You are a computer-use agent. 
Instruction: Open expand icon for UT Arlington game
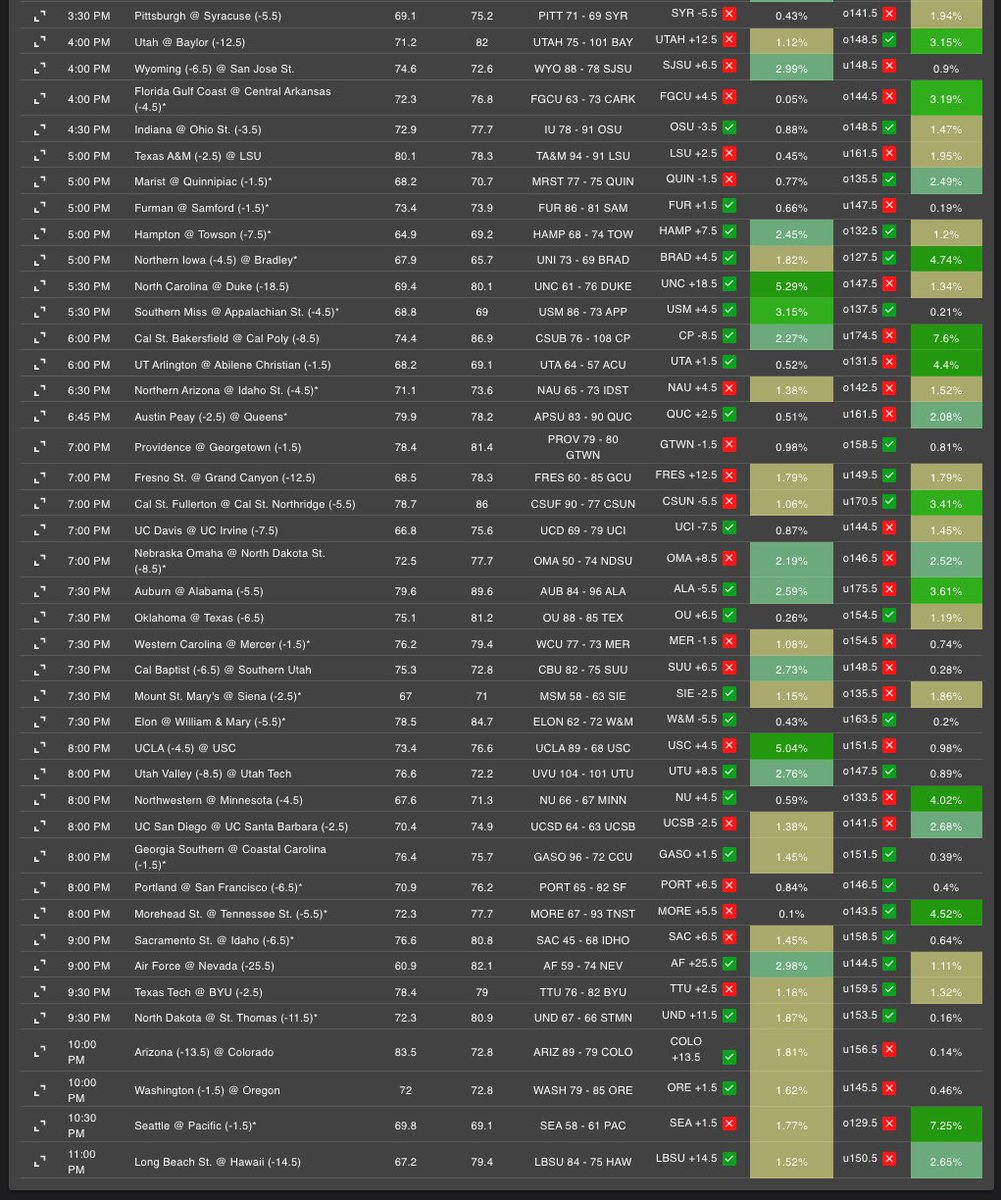point(39,364)
